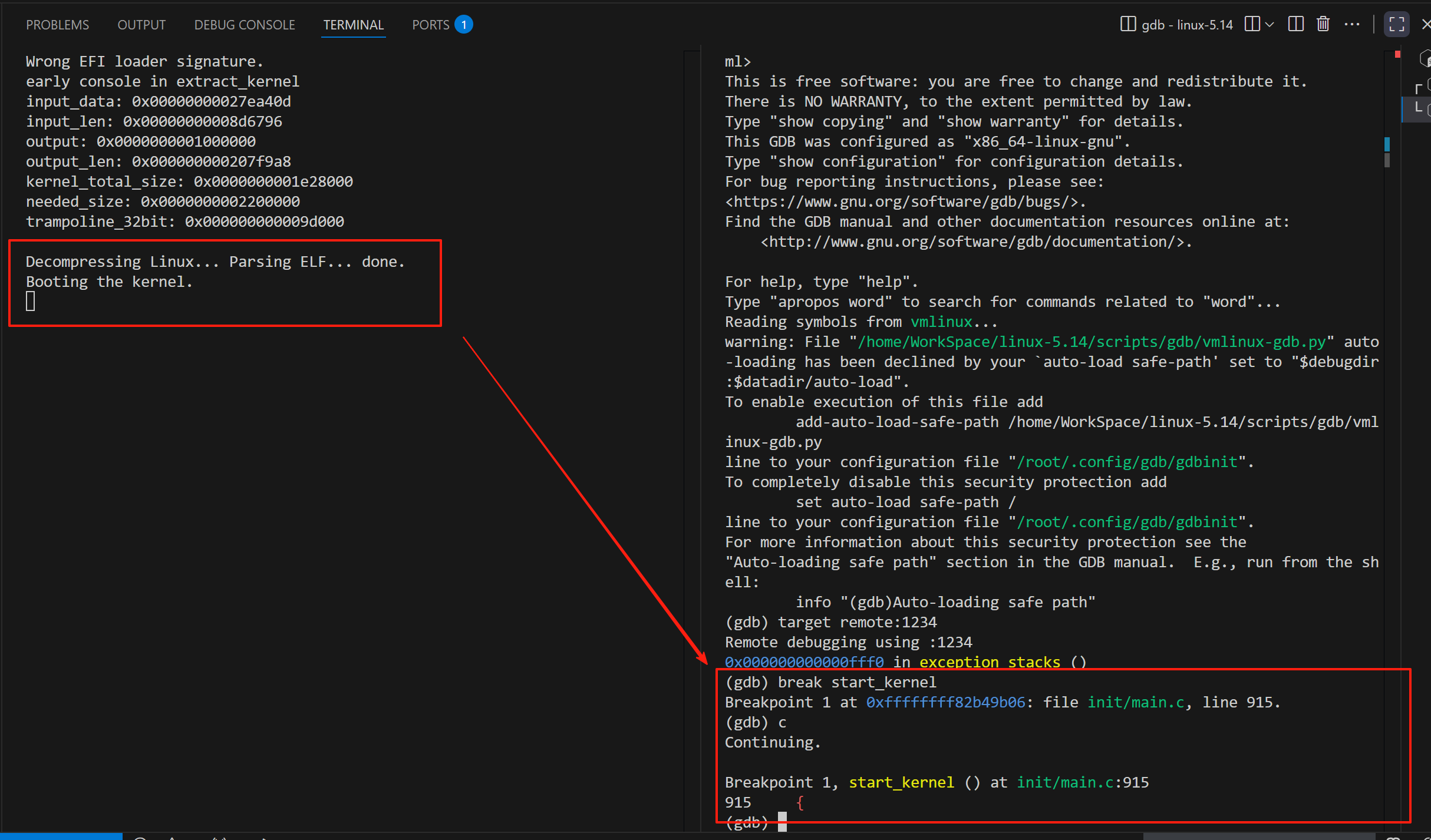Click 'Booting the kernel.' line

pos(109,282)
